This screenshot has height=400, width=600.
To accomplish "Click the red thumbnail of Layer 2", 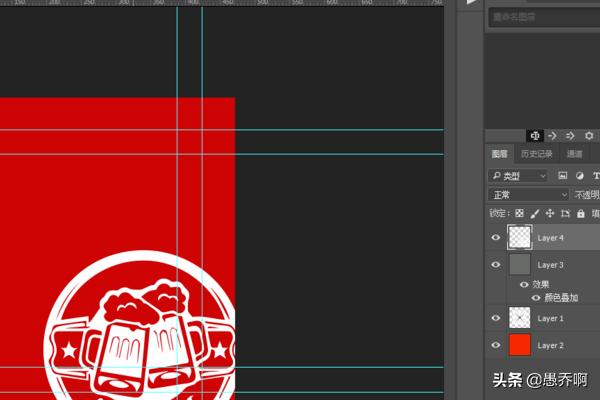I will [x=519, y=345].
